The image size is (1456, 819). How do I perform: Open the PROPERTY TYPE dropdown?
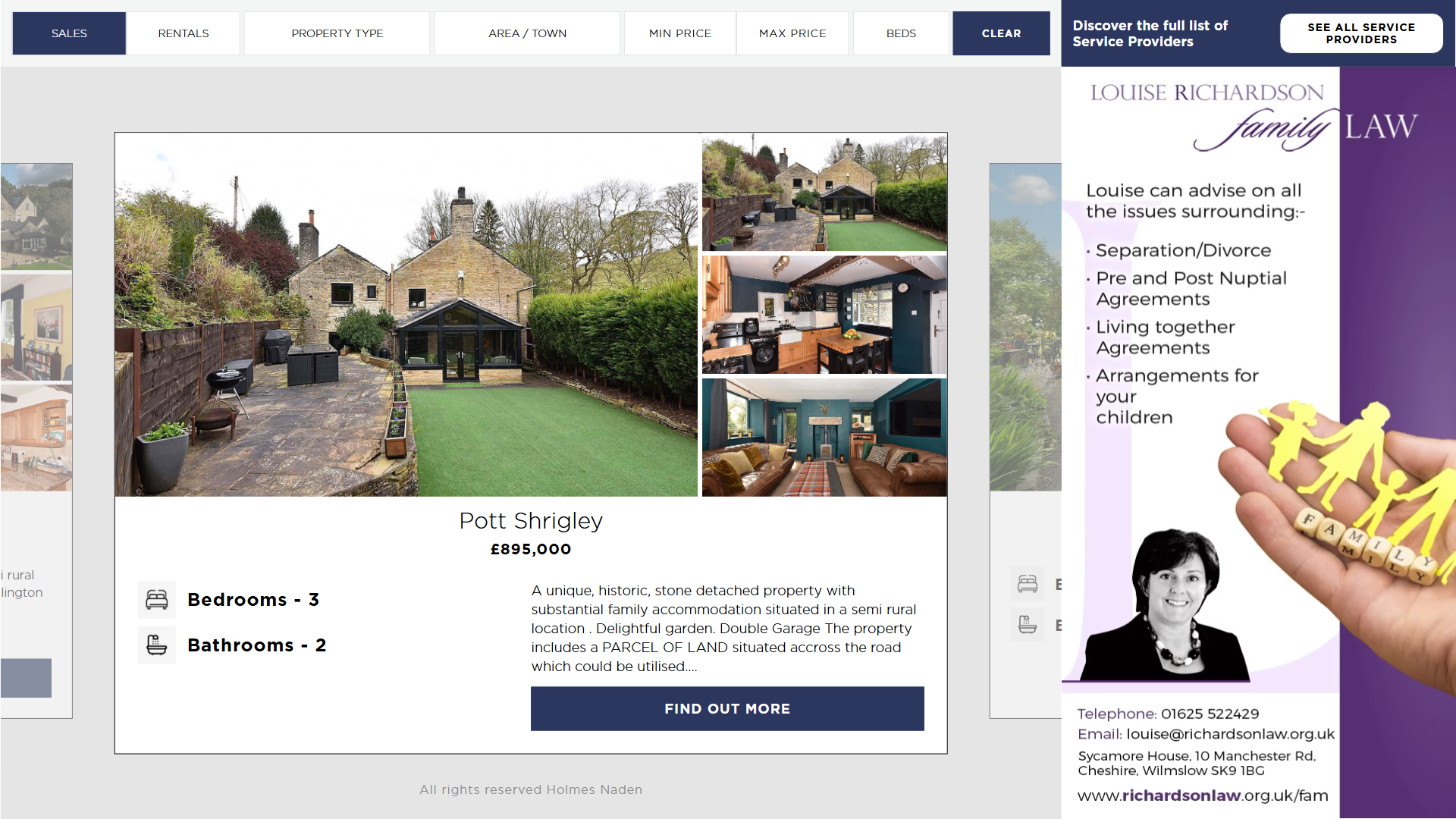click(x=337, y=33)
